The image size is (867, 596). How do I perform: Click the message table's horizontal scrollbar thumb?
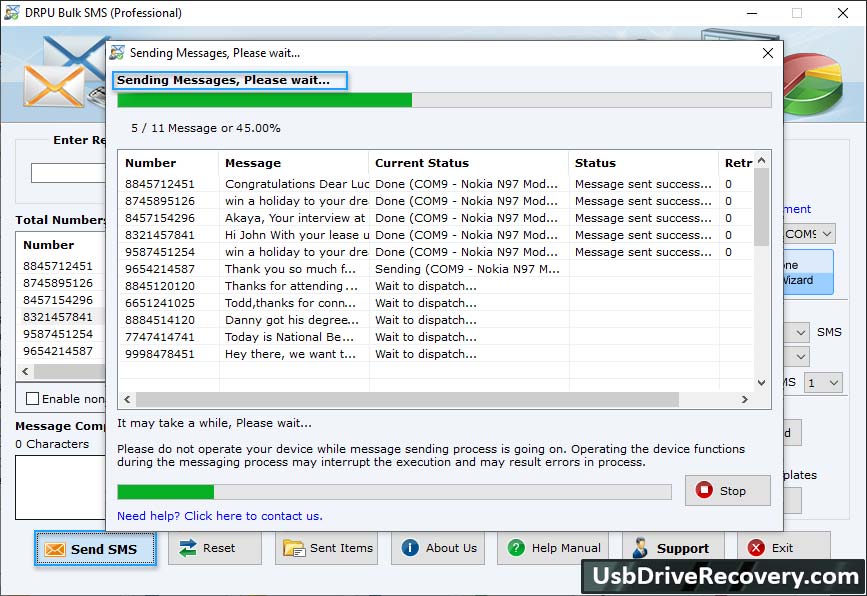click(x=408, y=399)
